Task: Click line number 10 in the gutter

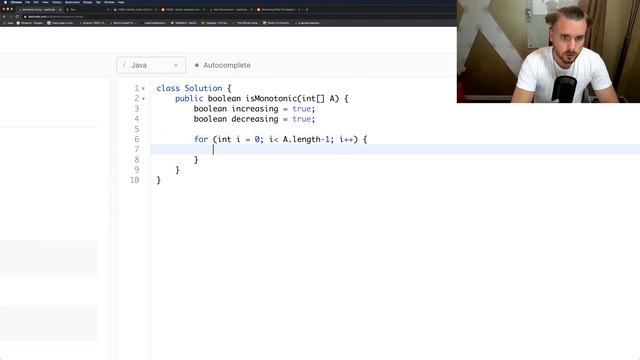Action: [135, 180]
